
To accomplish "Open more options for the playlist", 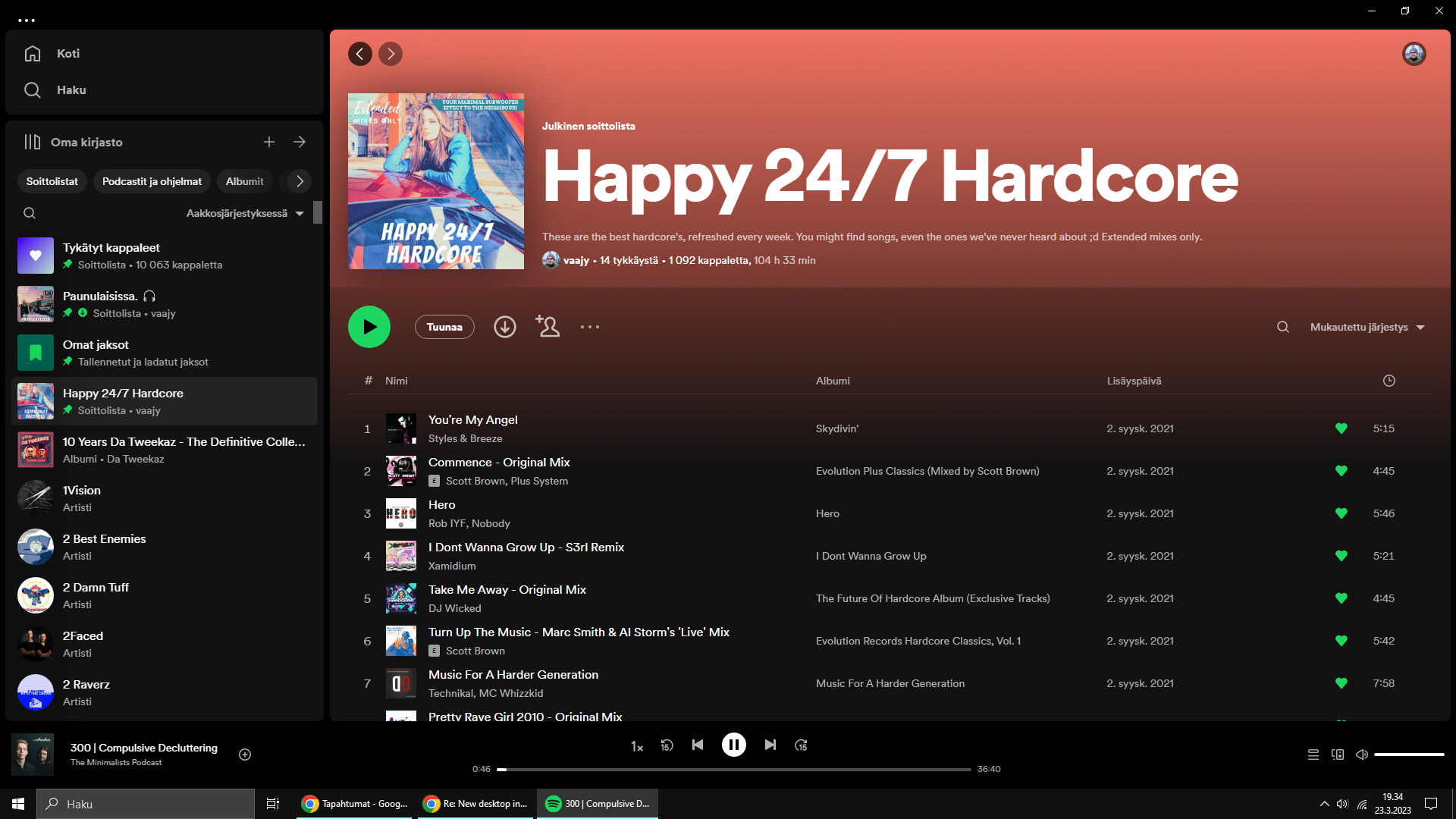I will (x=590, y=326).
